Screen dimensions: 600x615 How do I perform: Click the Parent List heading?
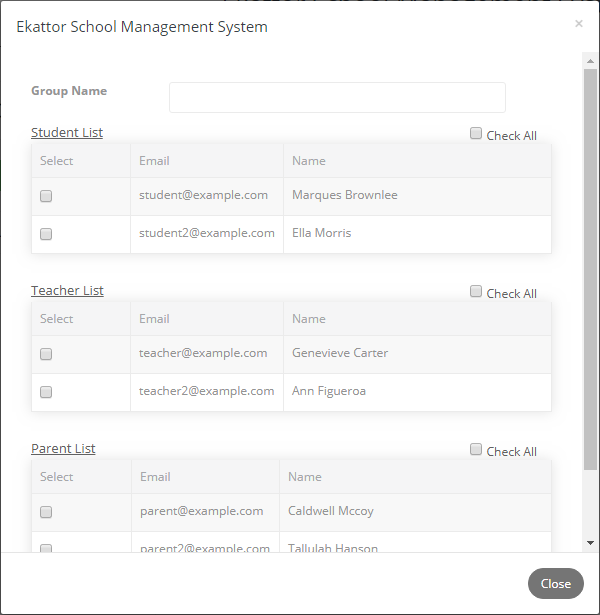[63, 449]
